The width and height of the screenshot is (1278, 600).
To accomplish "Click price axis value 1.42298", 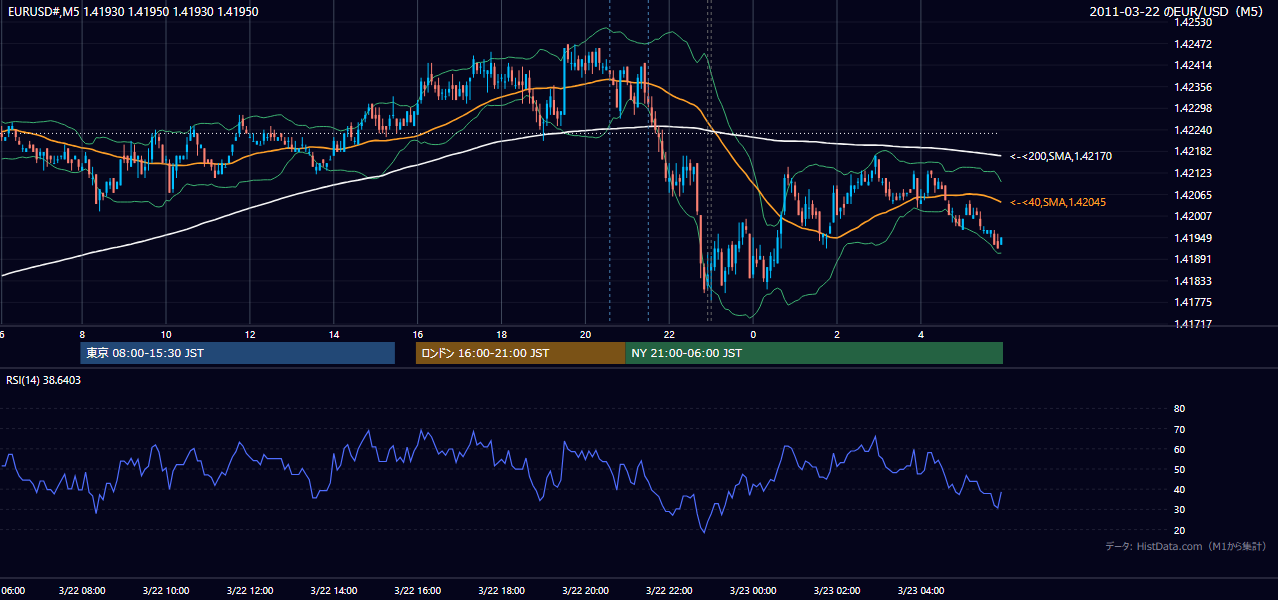I will point(1194,108).
